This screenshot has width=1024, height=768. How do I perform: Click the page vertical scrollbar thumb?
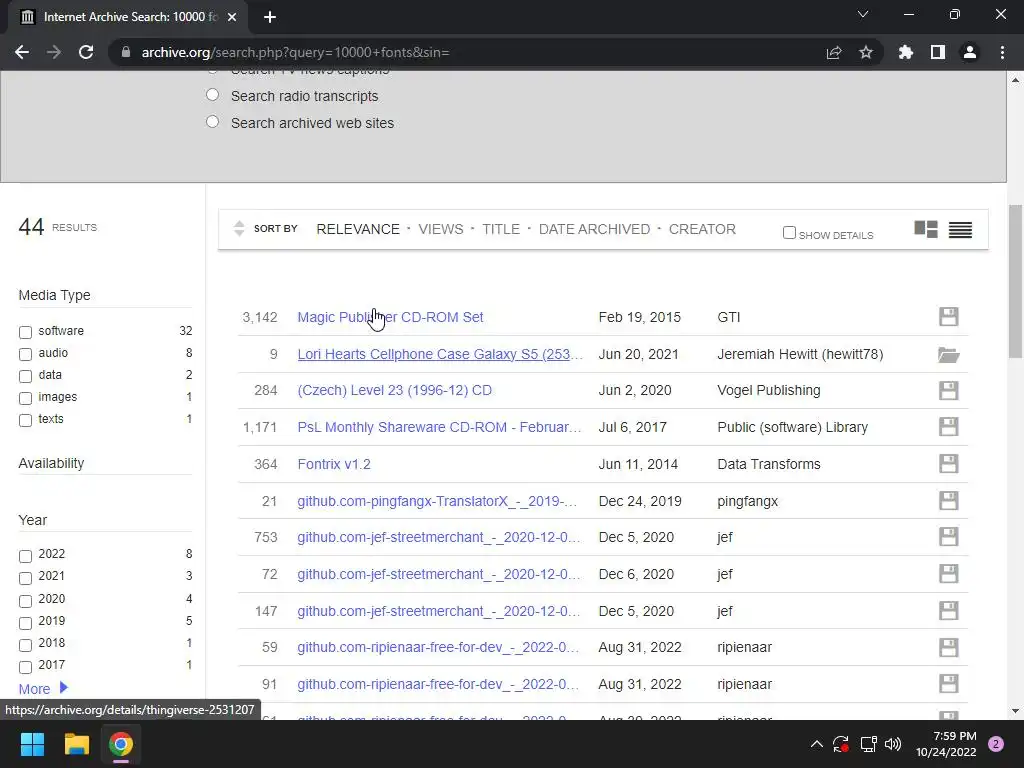(1015, 281)
